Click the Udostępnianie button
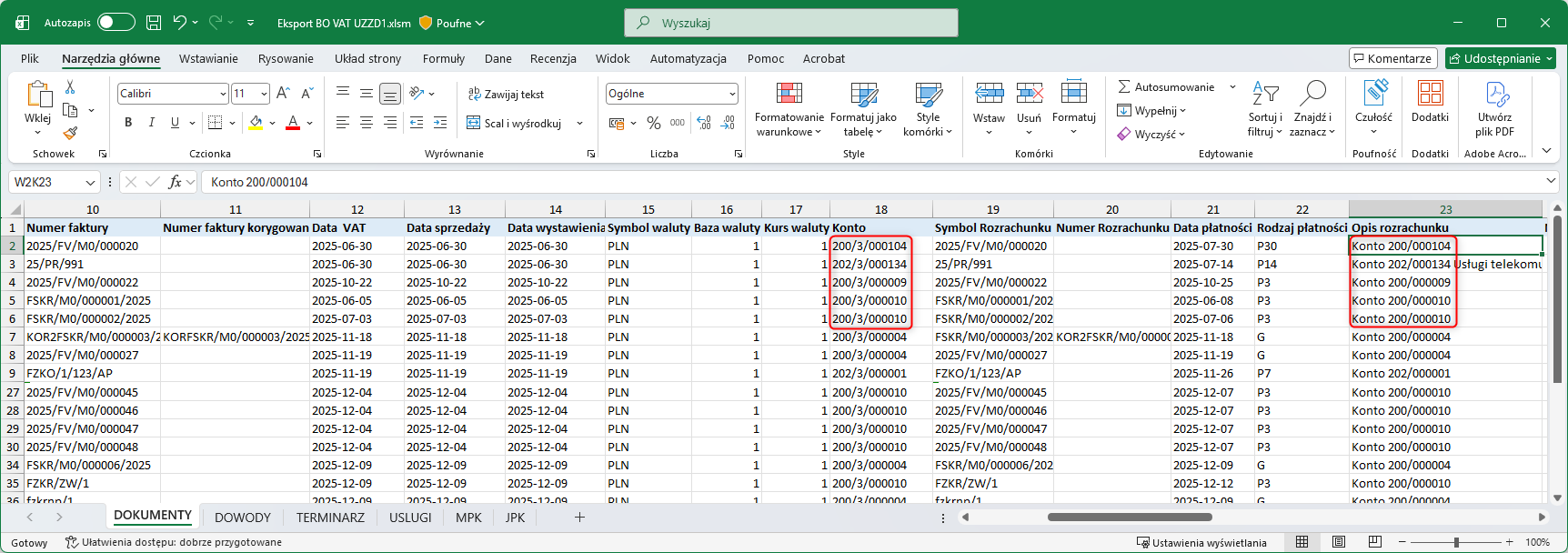The width and height of the screenshot is (1568, 553). click(1501, 58)
